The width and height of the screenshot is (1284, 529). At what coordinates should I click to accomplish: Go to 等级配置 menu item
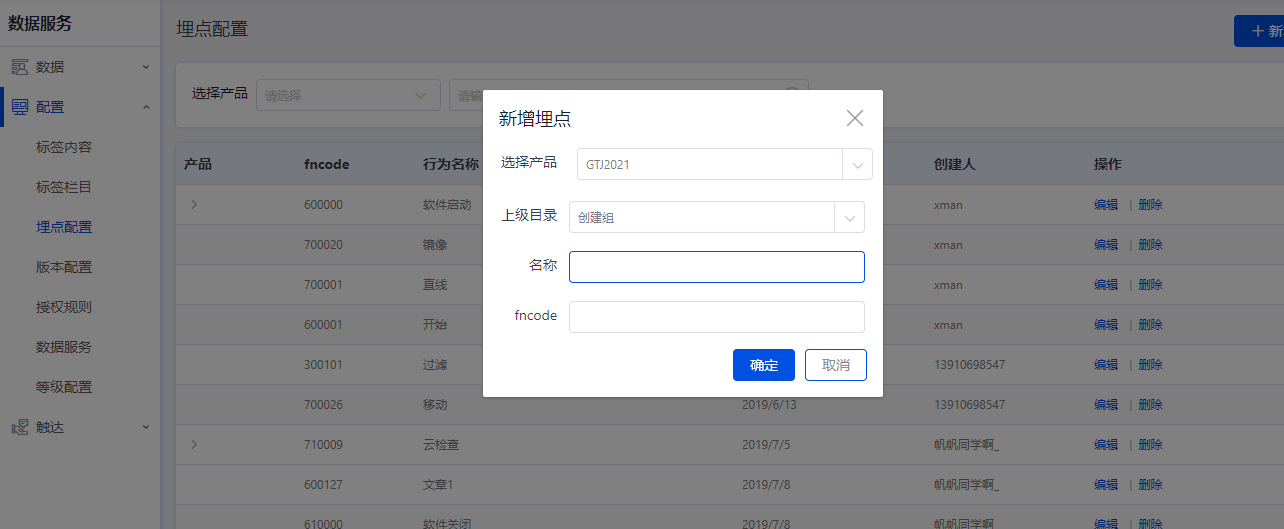(x=64, y=387)
